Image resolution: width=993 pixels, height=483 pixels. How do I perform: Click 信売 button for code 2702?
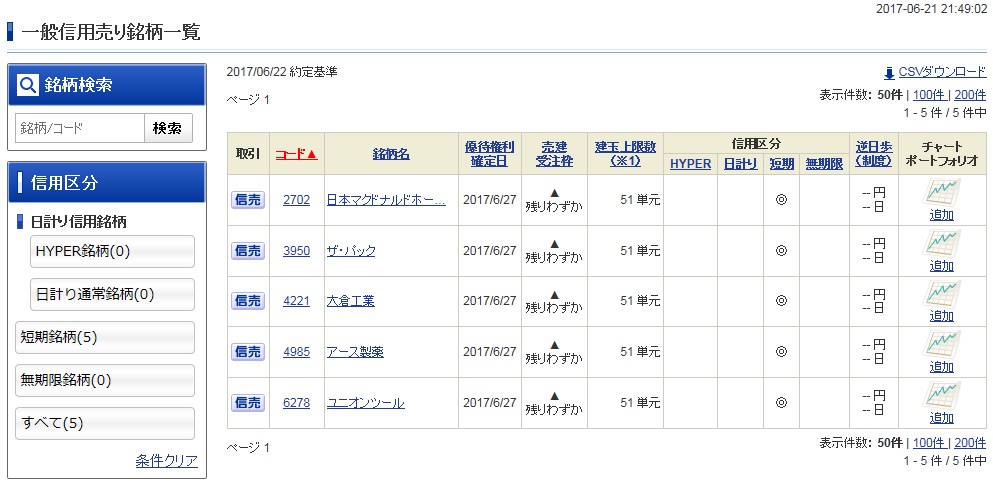coord(248,200)
